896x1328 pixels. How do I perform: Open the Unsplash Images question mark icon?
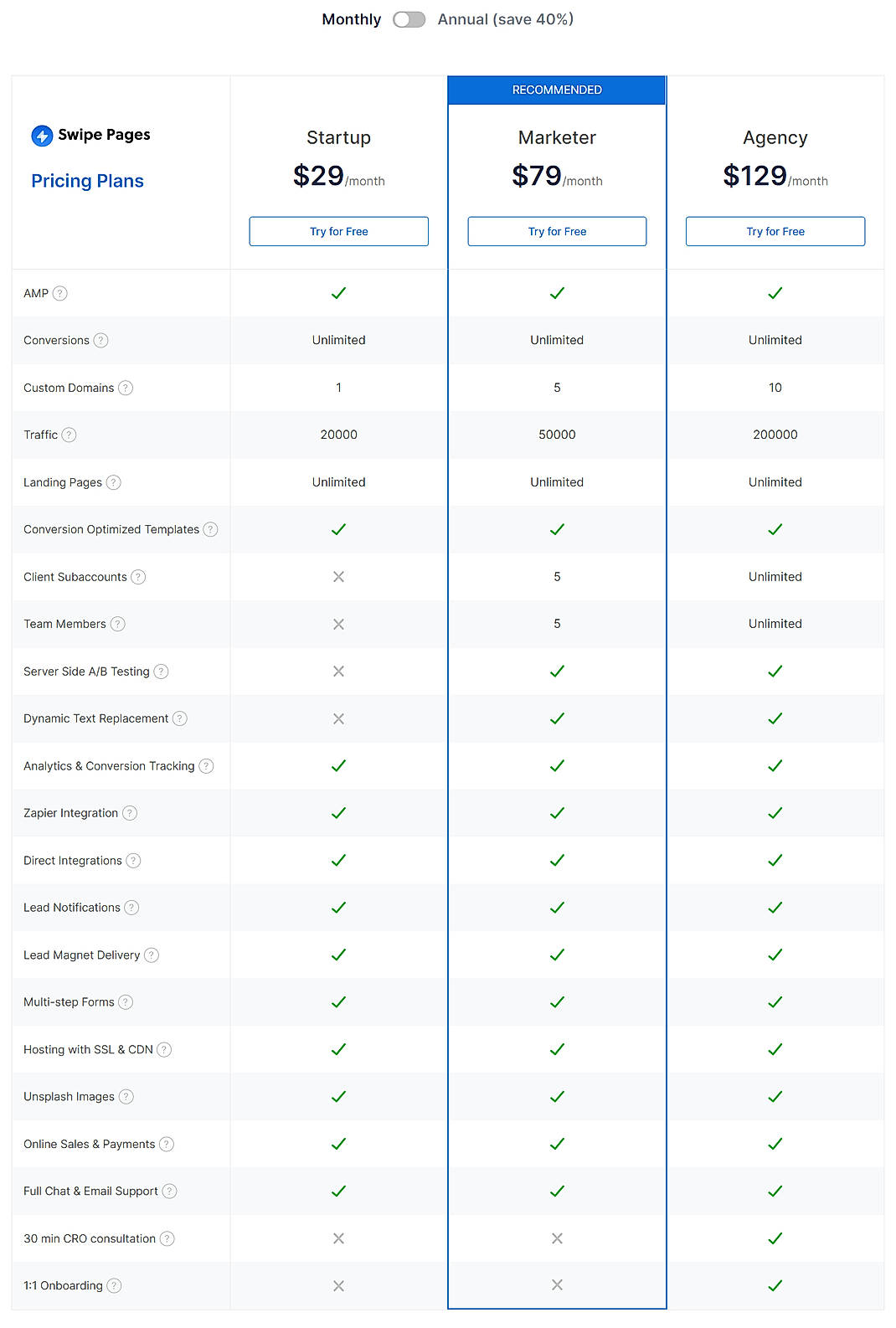click(x=126, y=1096)
